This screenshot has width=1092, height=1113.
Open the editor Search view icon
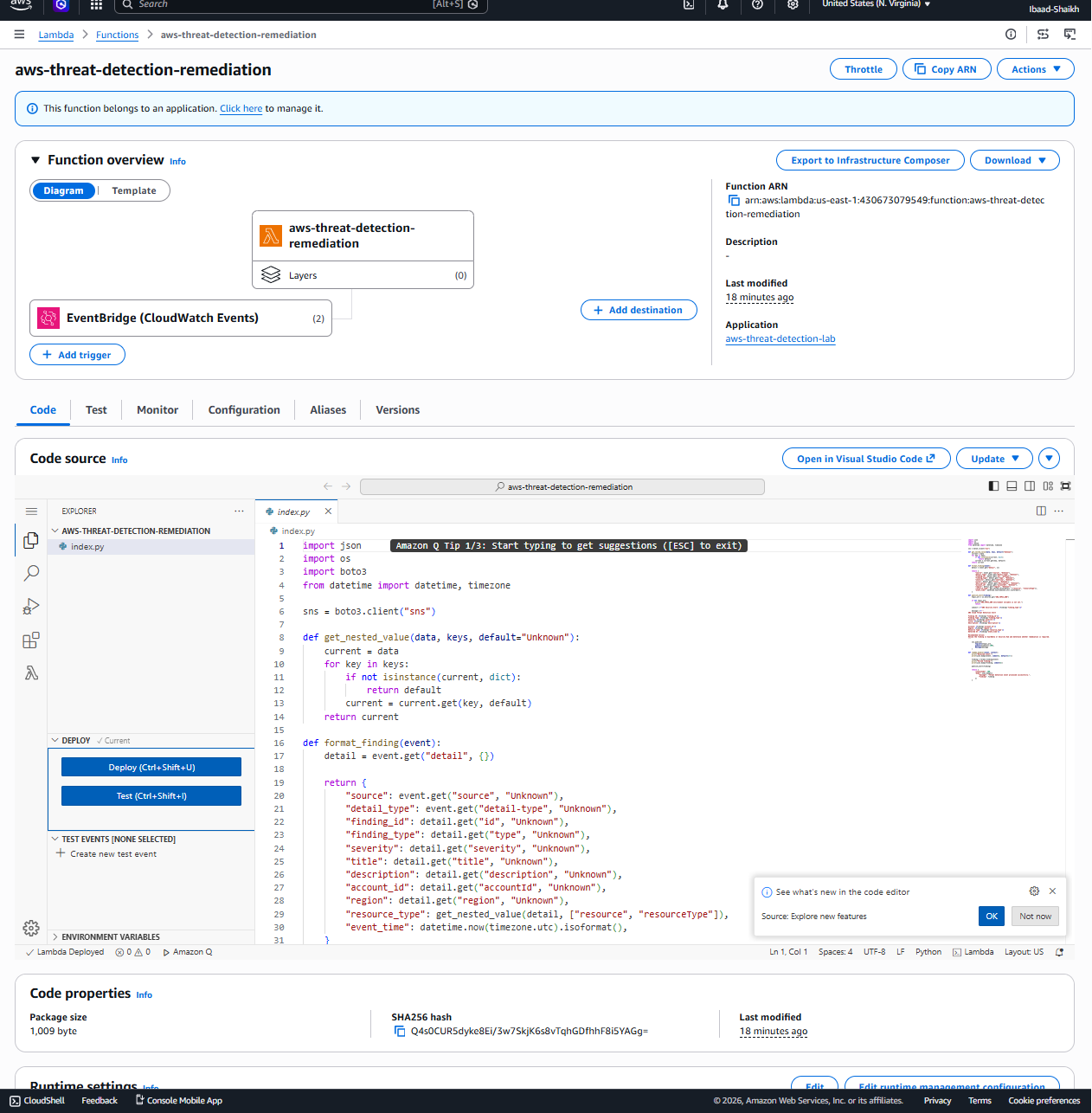[31, 573]
